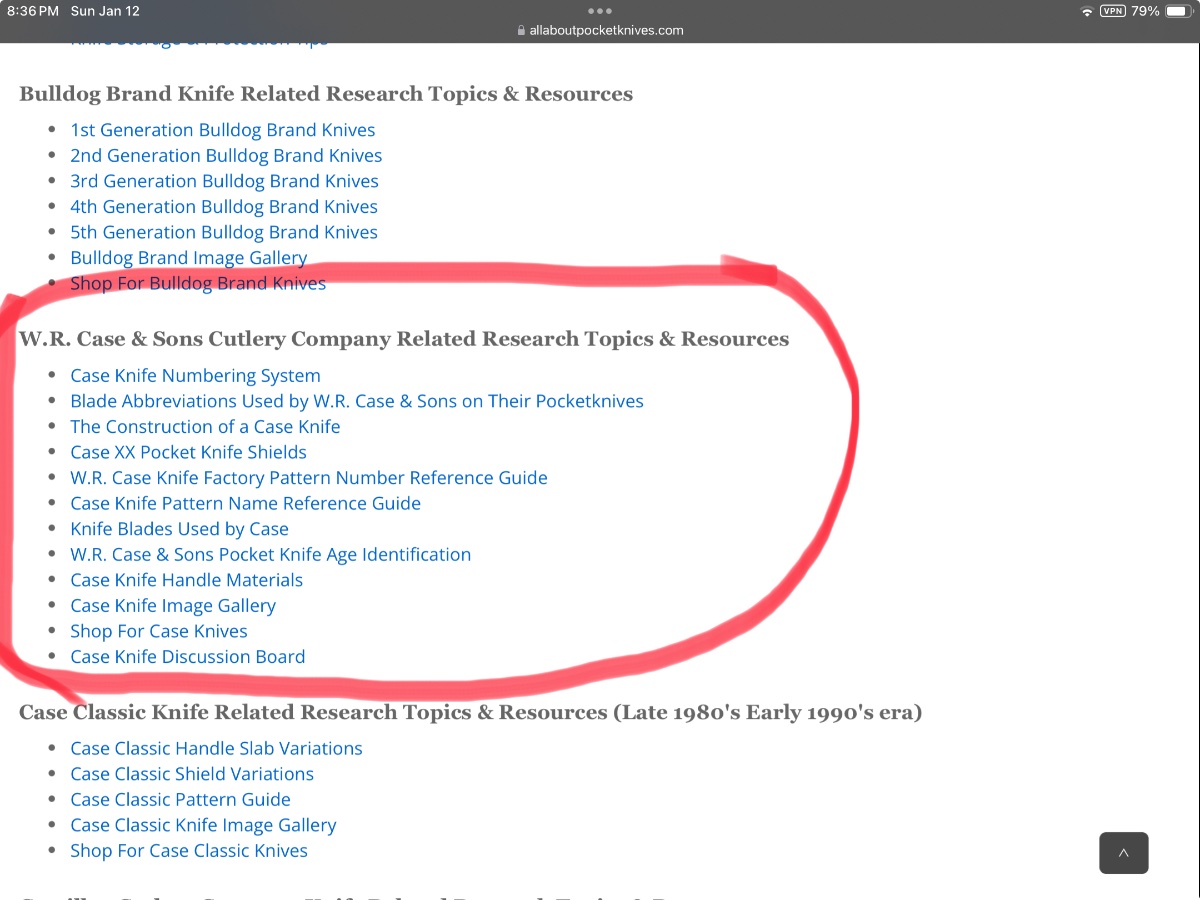Open Case Knife Numbering System link
Viewport: 1200px width, 900px height.
[195, 376]
